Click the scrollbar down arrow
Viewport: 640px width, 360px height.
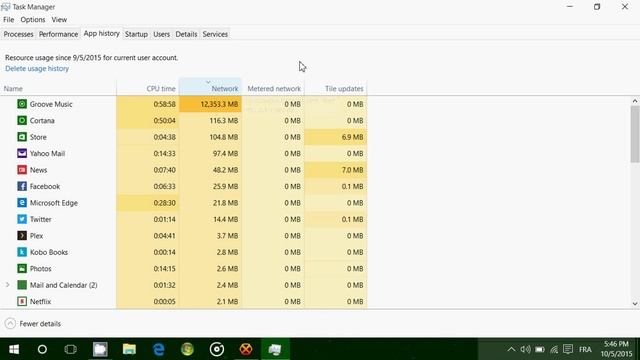pos(635,304)
